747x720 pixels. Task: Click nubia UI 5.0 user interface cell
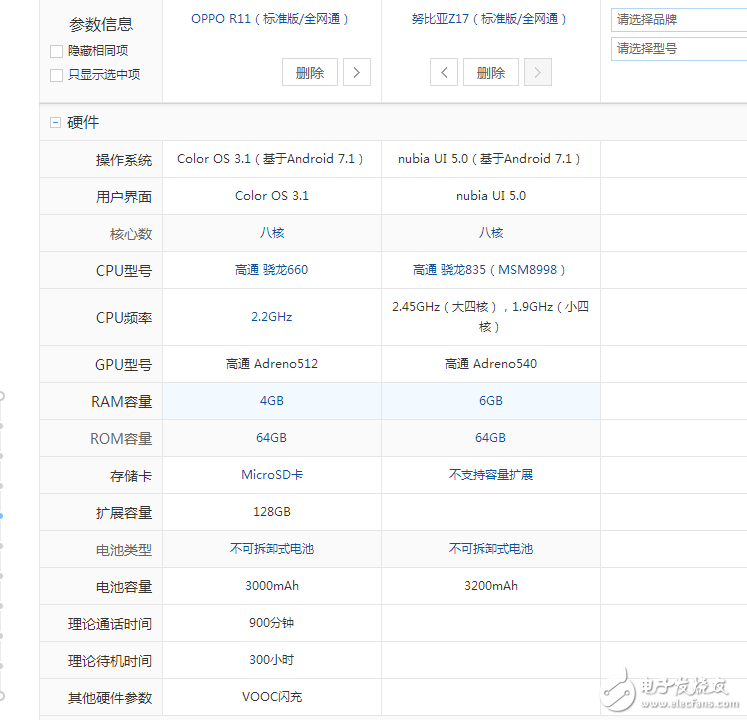pos(491,196)
